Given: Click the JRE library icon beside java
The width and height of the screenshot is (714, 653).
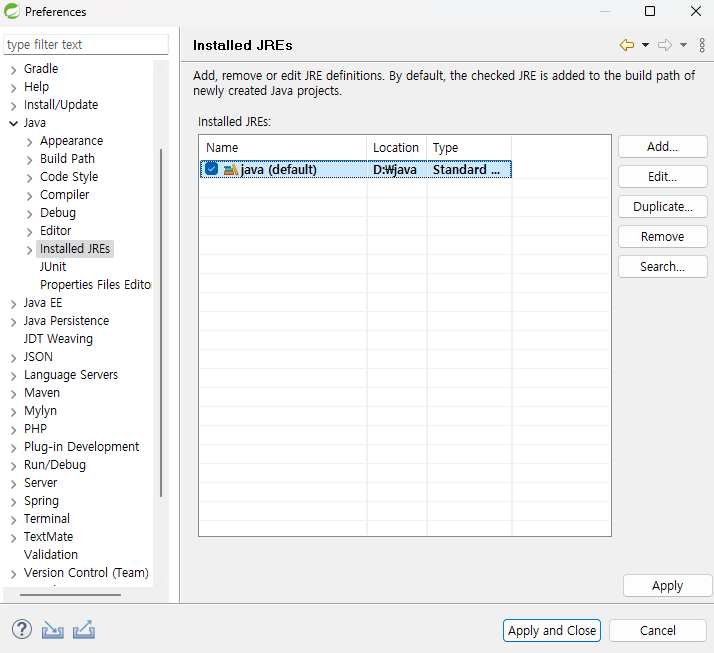Looking at the screenshot, I should [x=231, y=170].
